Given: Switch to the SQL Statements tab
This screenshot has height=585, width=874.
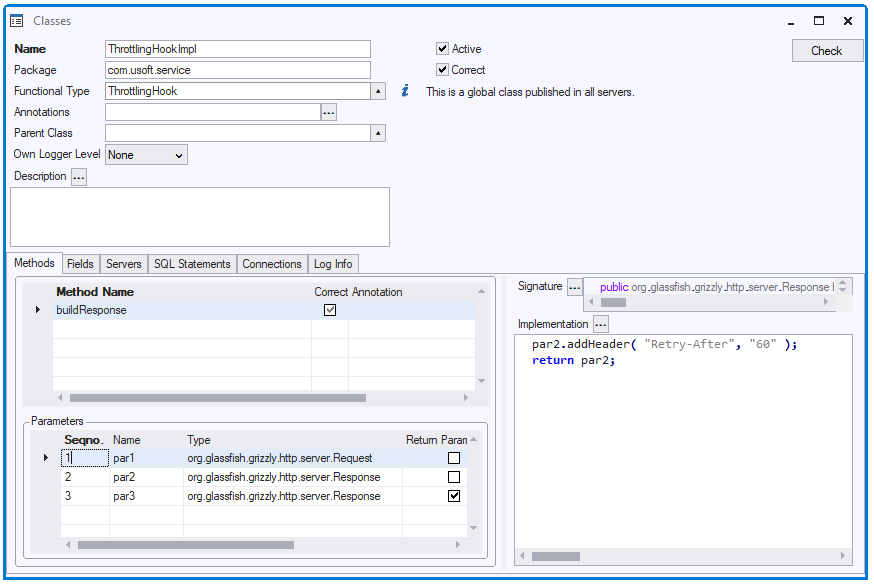Looking at the screenshot, I should [192, 264].
